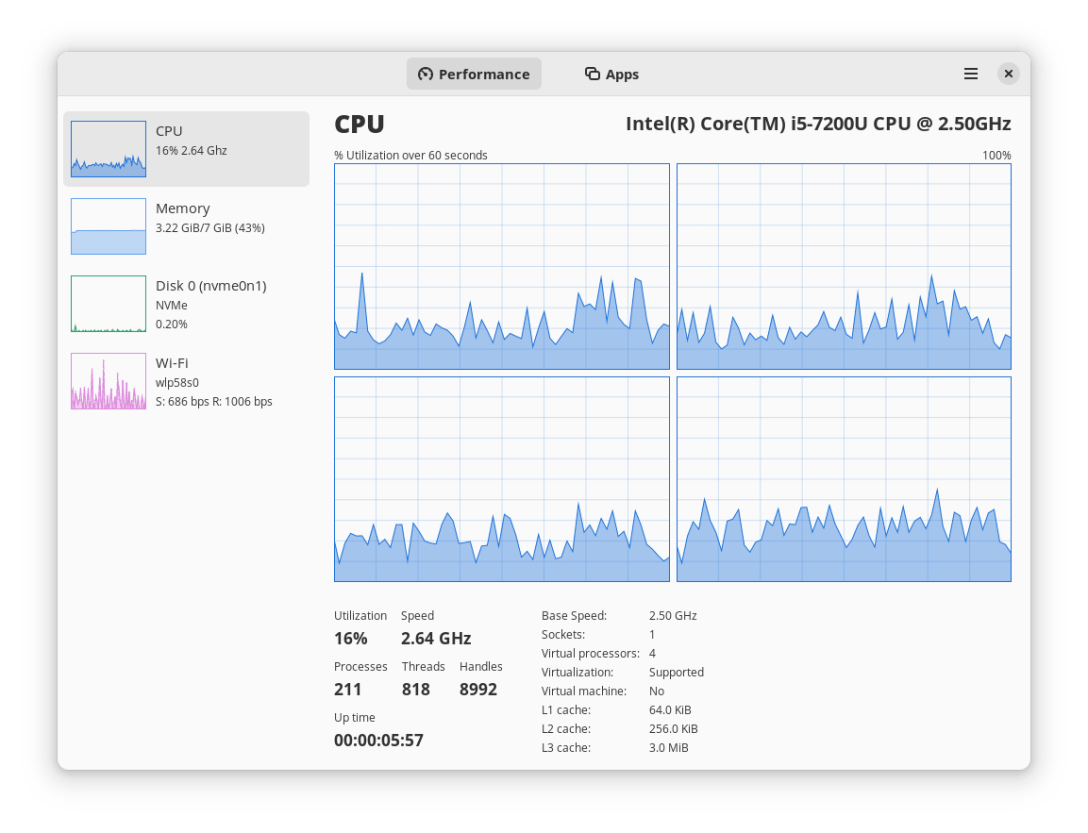
Task: Click the '16% 2.64 Ghz' sidebar text
Action: click(x=192, y=151)
